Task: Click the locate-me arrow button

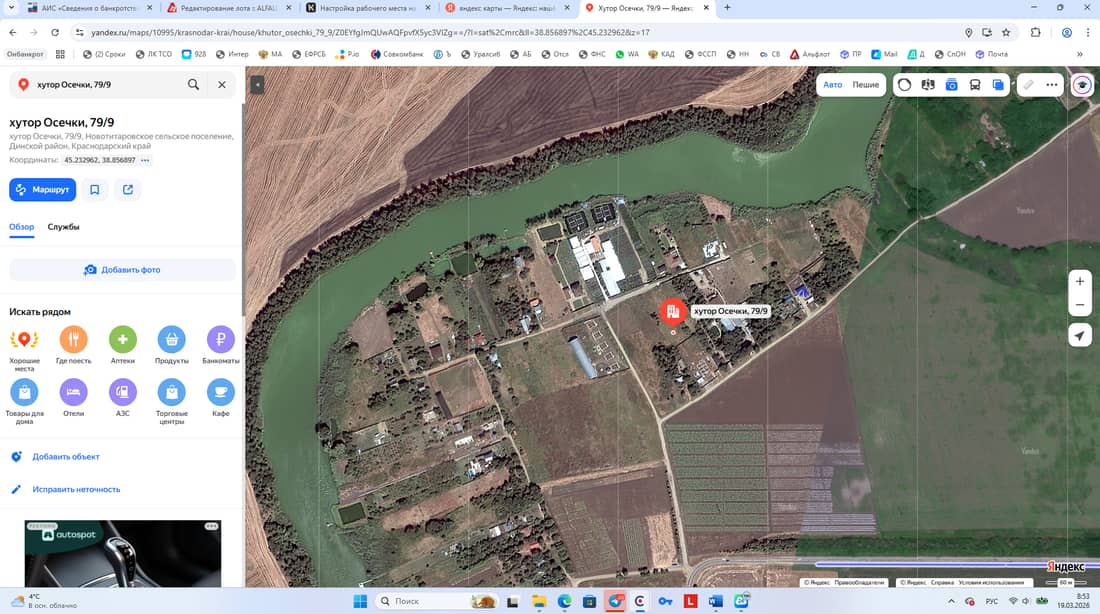Action: [x=1080, y=336]
